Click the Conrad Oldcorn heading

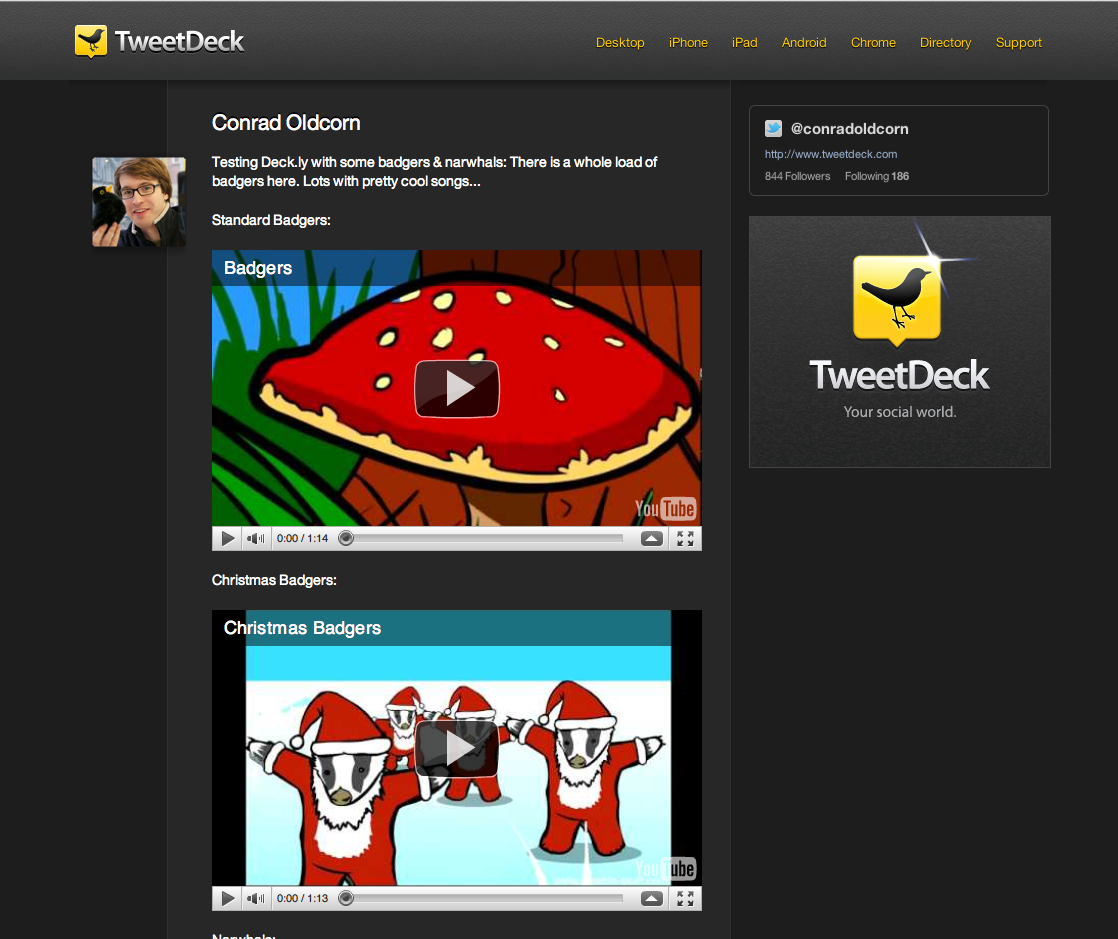286,123
